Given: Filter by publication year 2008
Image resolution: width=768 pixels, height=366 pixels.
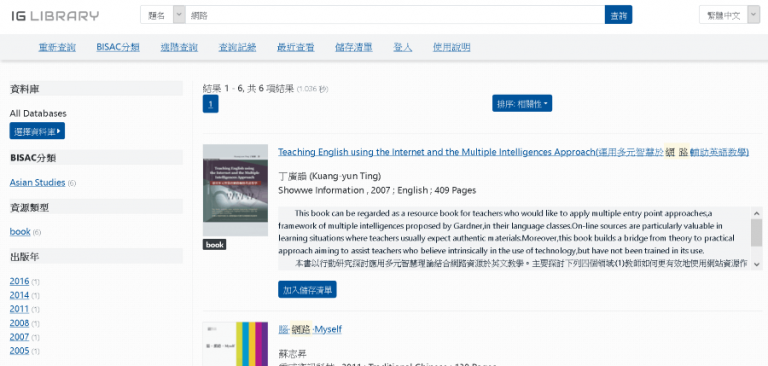Looking at the screenshot, I should point(20,323).
